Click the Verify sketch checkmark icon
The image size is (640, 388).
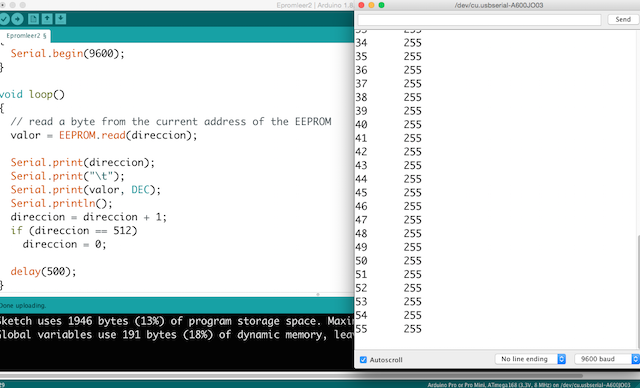(4, 19)
